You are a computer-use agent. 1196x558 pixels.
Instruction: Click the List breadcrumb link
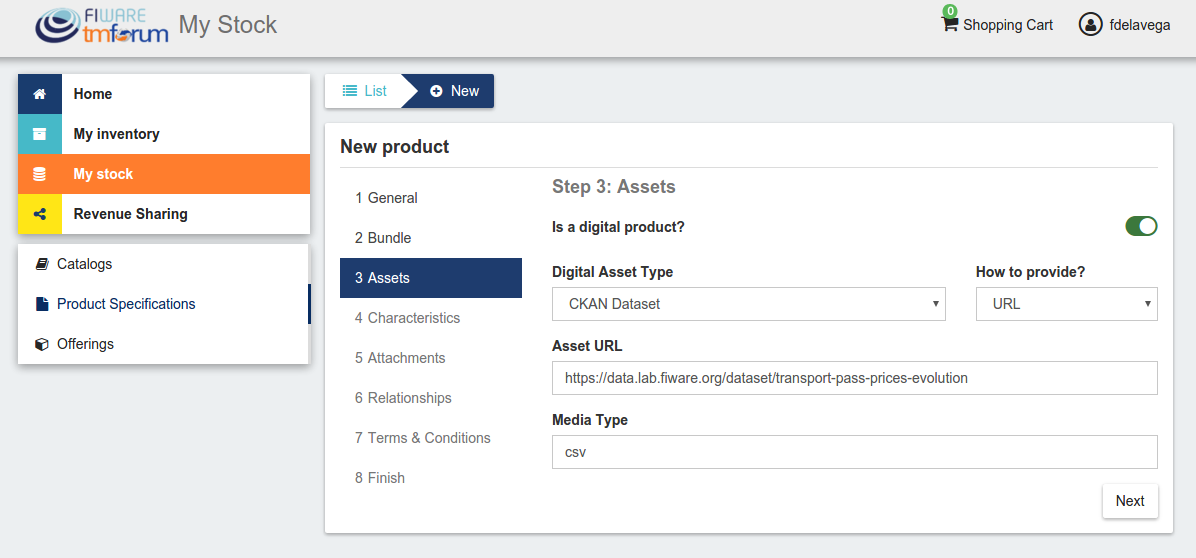point(365,91)
